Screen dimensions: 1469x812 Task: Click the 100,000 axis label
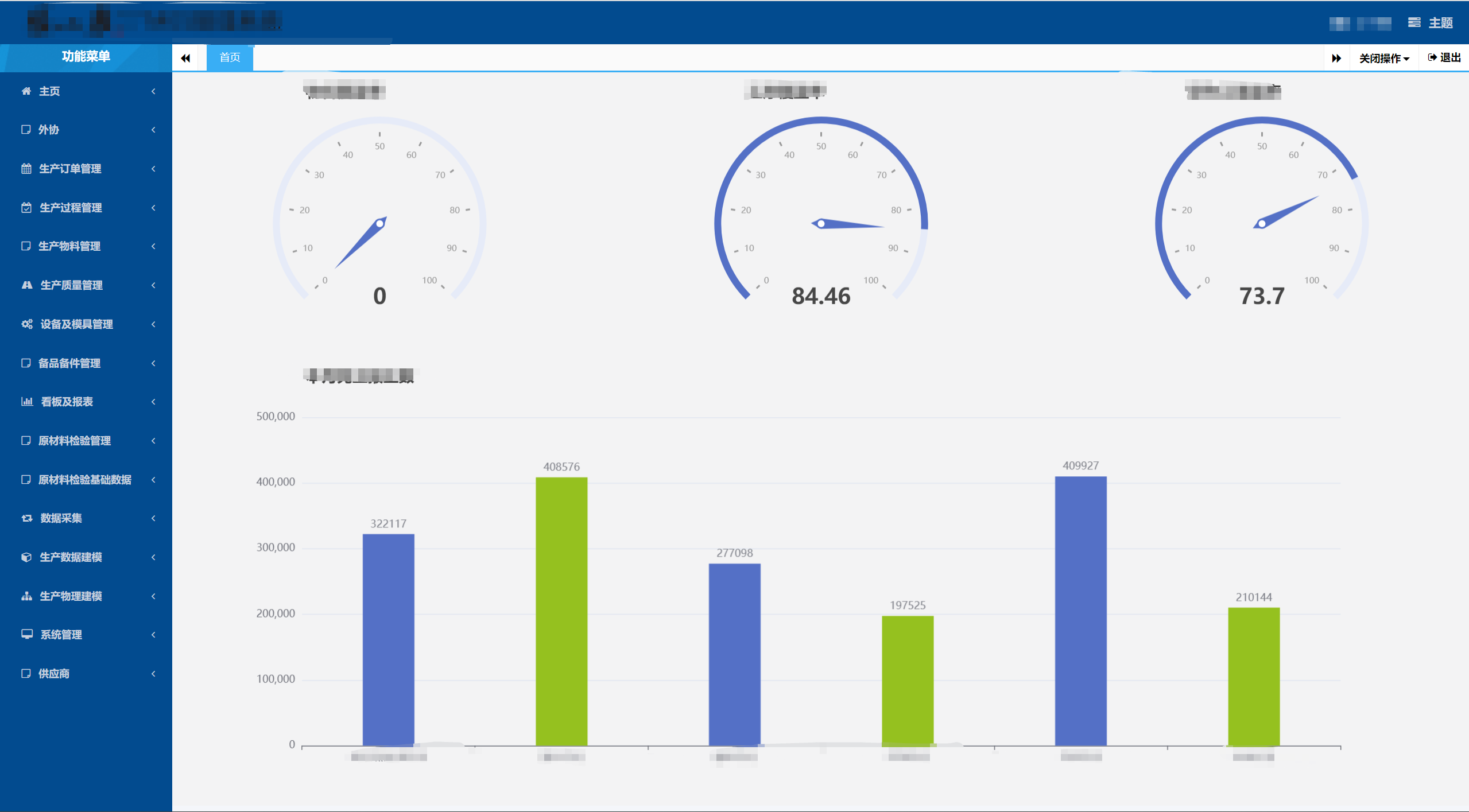[x=276, y=679]
